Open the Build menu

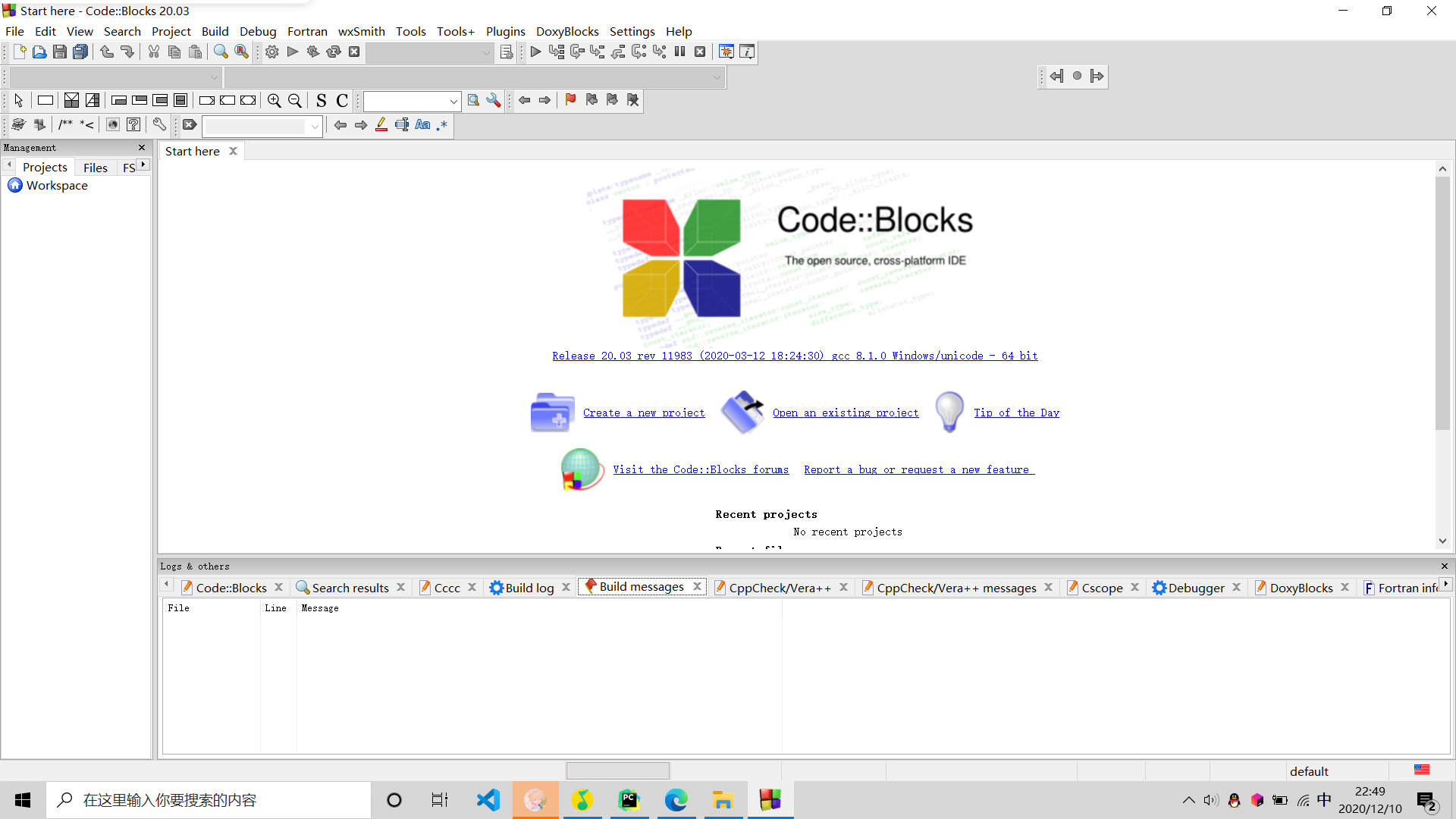click(x=215, y=31)
